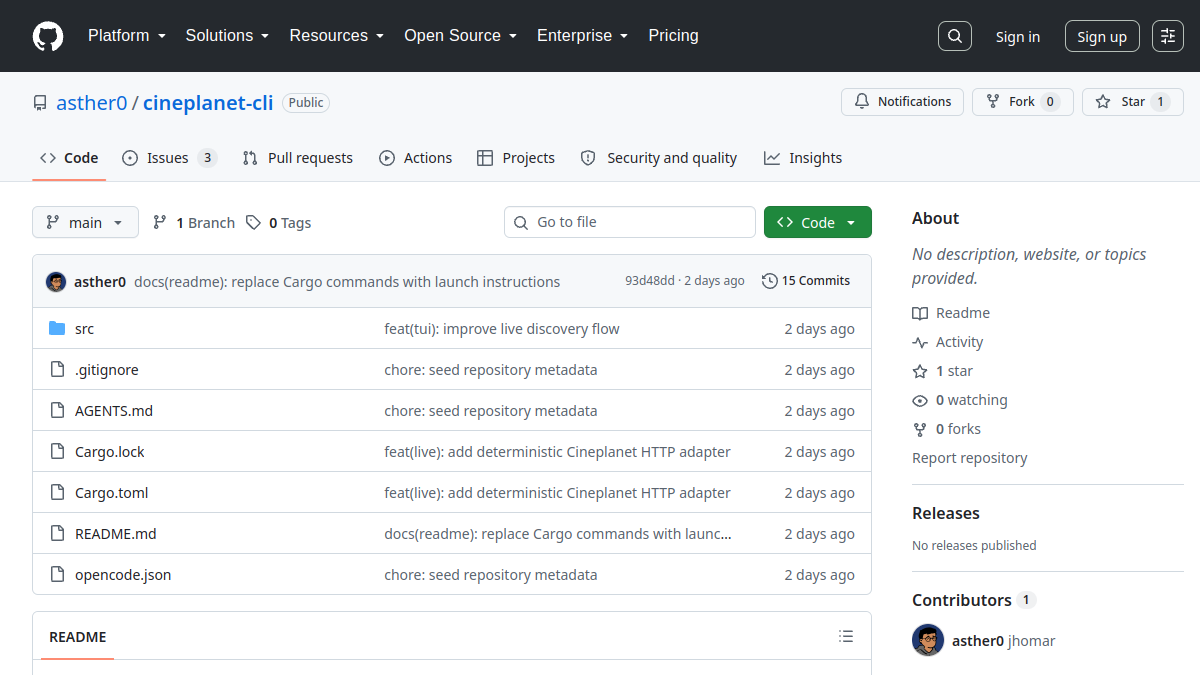Click Report repository link
The height and width of the screenshot is (675, 1200).
coord(970,458)
